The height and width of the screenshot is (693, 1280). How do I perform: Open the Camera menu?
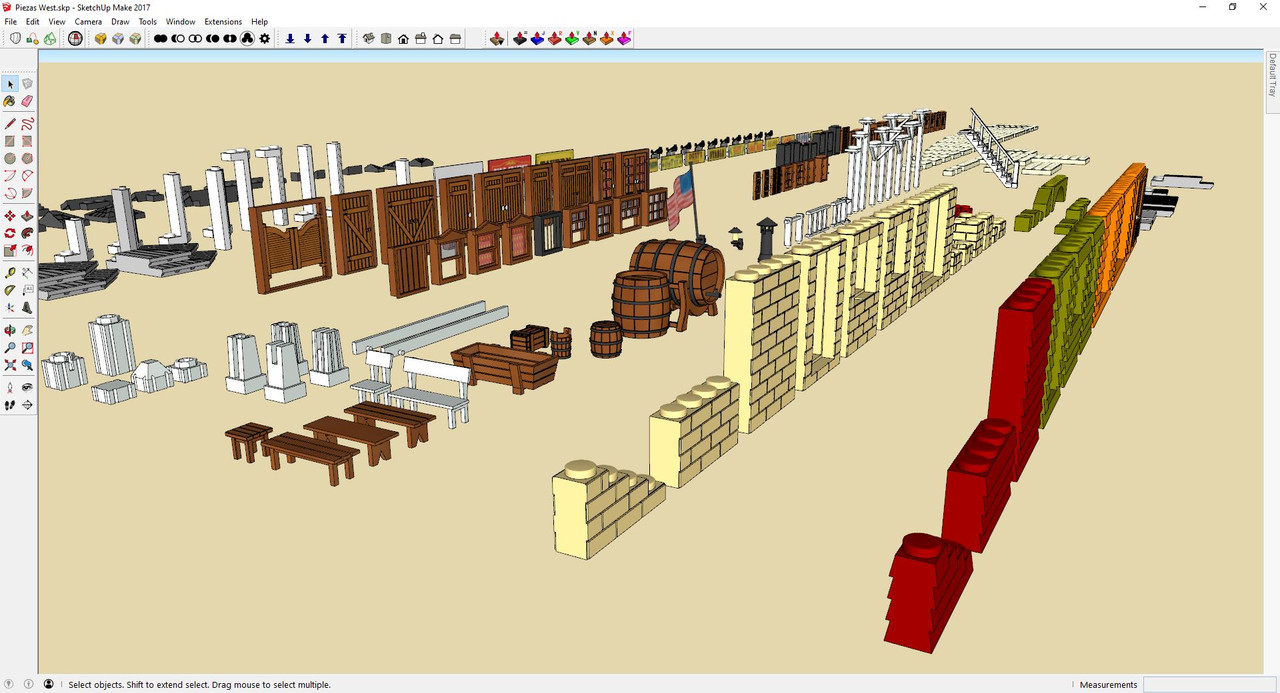coord(88,21)
